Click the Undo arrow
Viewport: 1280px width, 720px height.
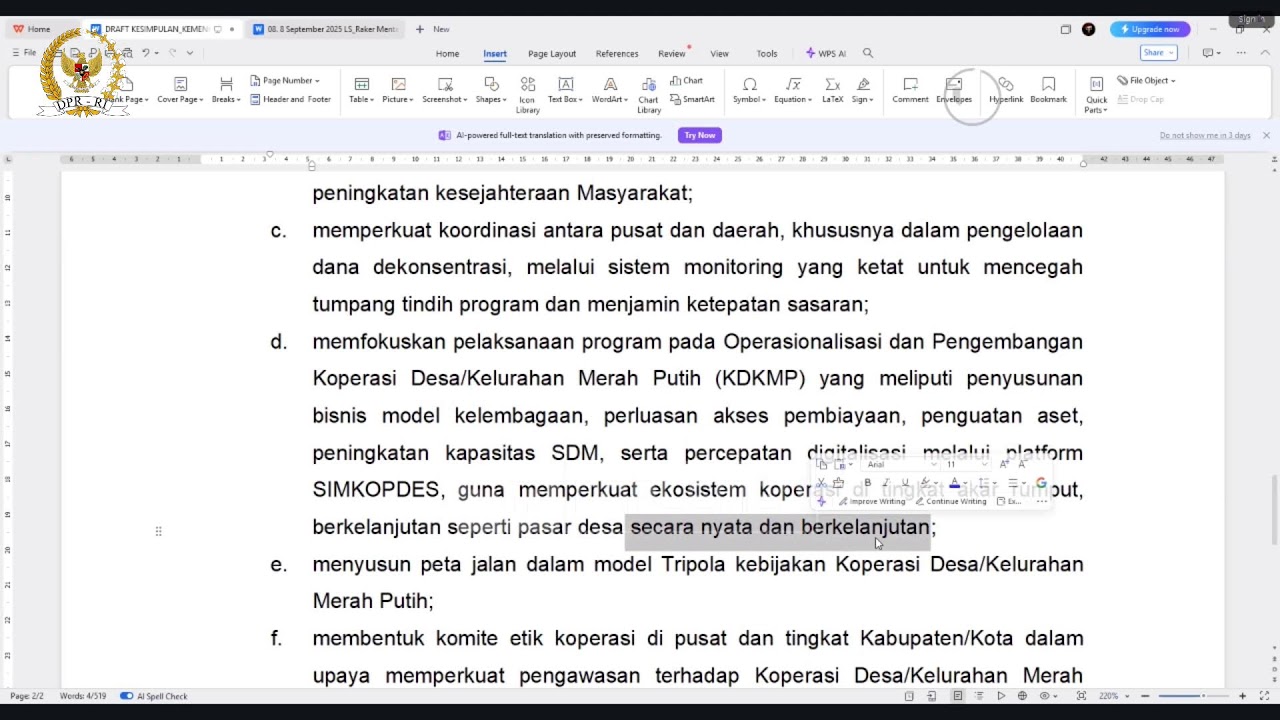[146, 53]
